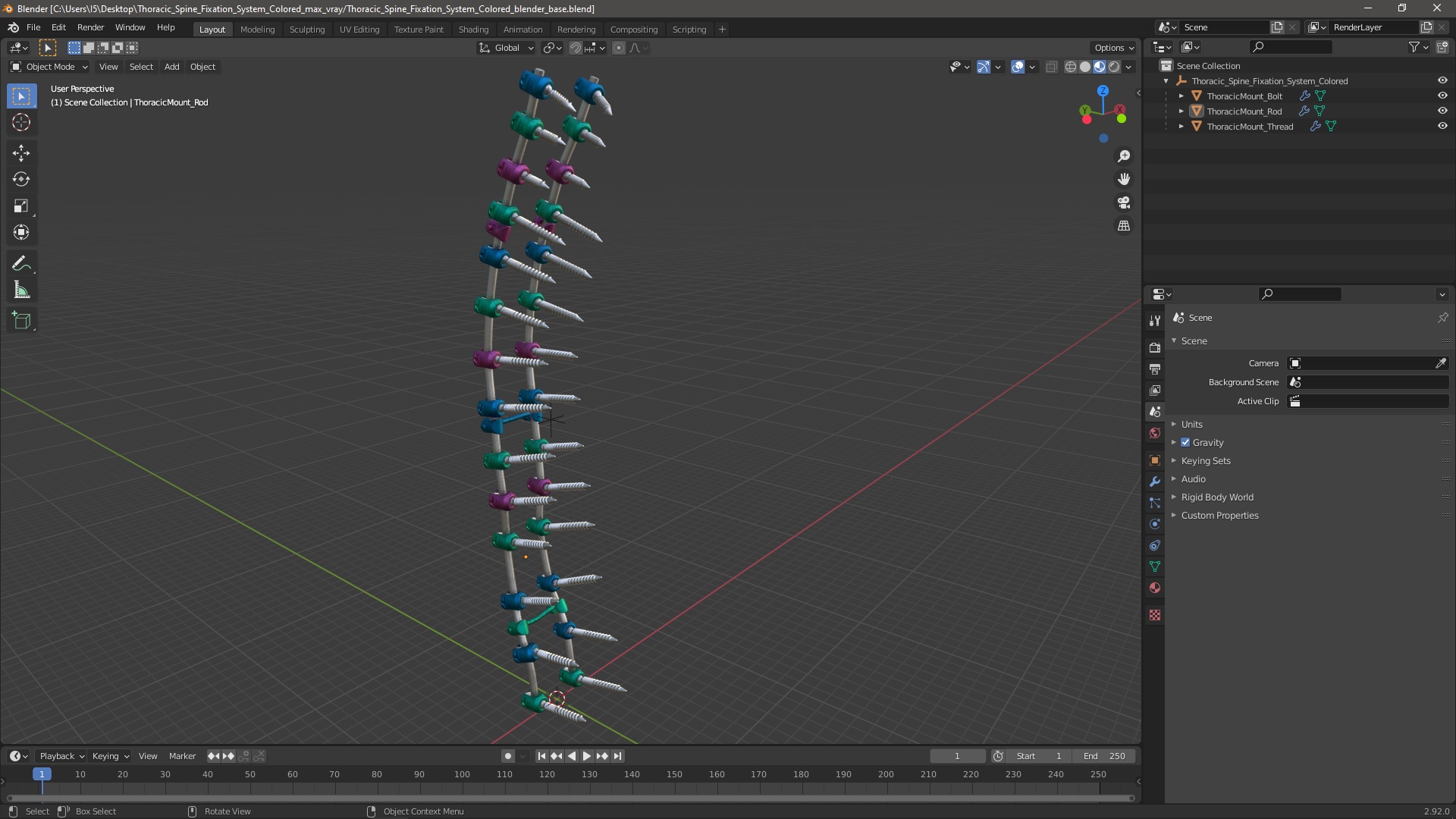This screenshot has height=819, width=1456.
Task: Click the current frame number field
Action: click(958, 756)
